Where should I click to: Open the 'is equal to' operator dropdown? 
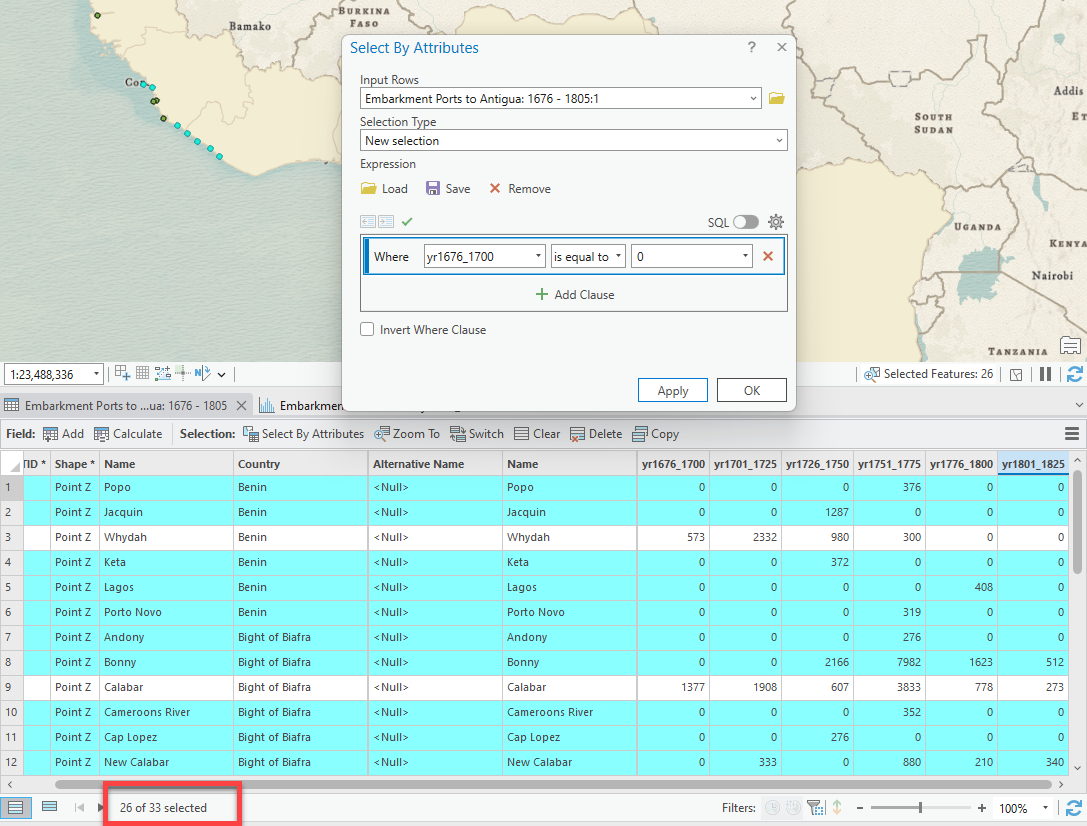[x=588, y=257]
